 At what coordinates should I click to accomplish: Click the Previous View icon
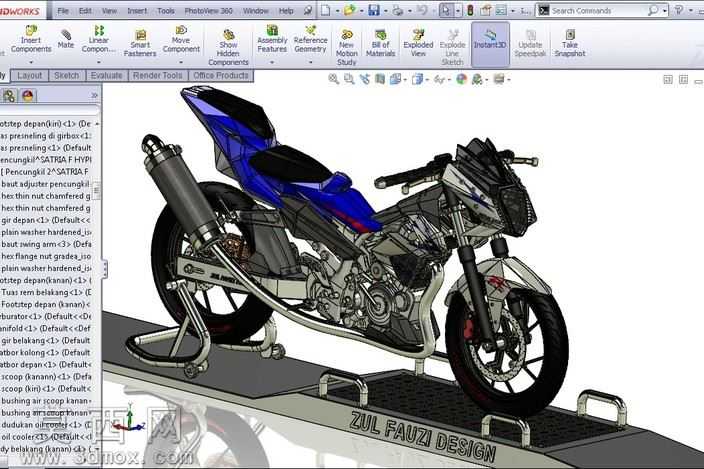(365, 79)
